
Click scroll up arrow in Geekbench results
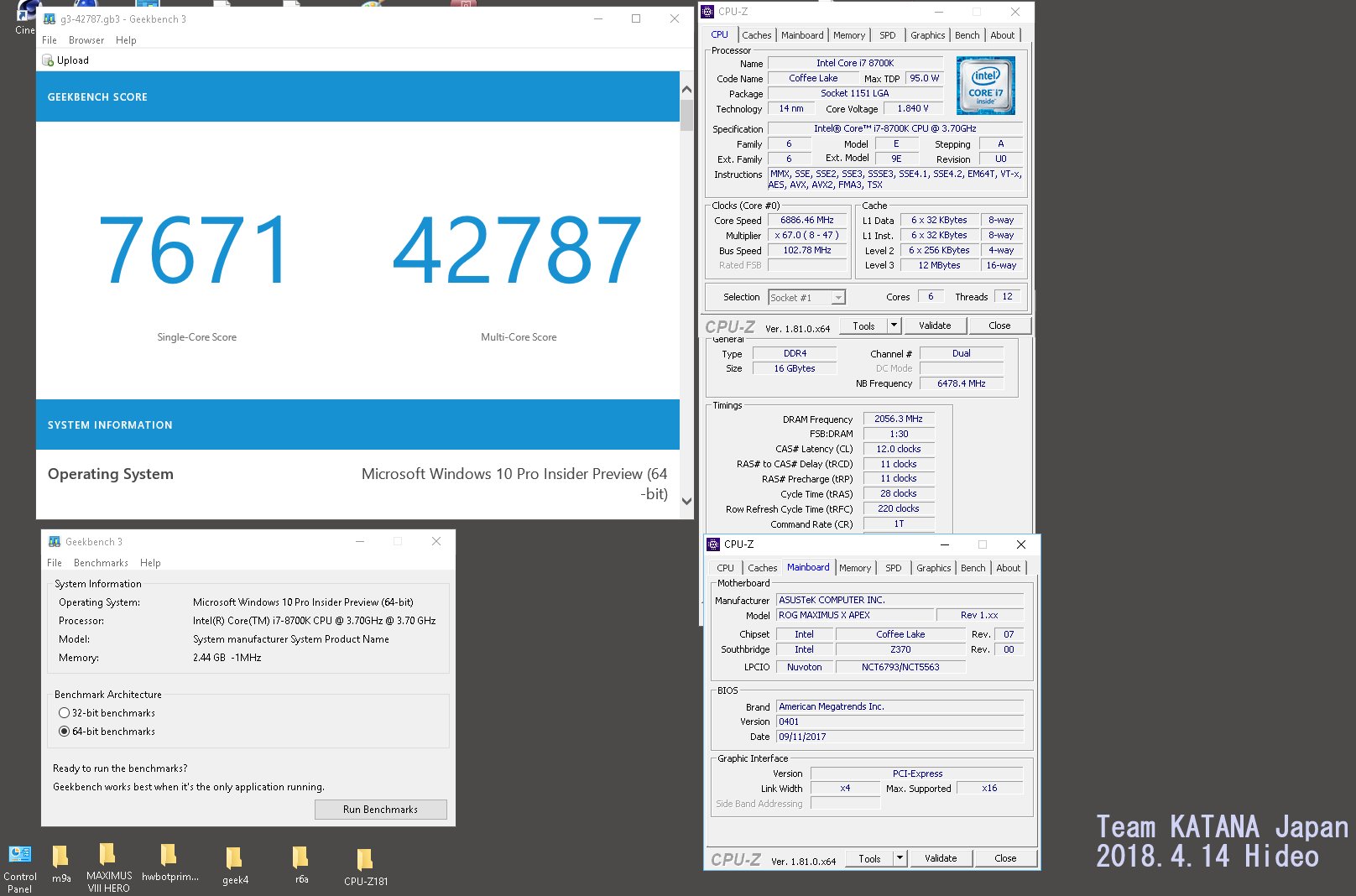point(686,88)
